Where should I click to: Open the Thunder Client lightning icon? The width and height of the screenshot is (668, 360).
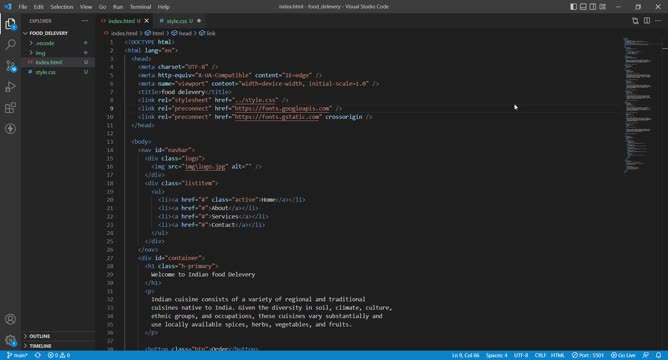click(x=10, y=128)
